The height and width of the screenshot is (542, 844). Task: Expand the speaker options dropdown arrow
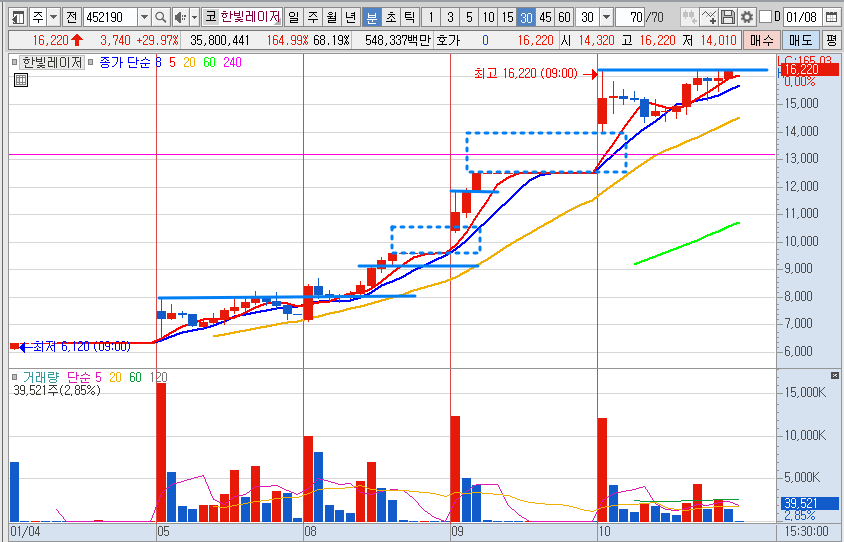tap(194, 17)
